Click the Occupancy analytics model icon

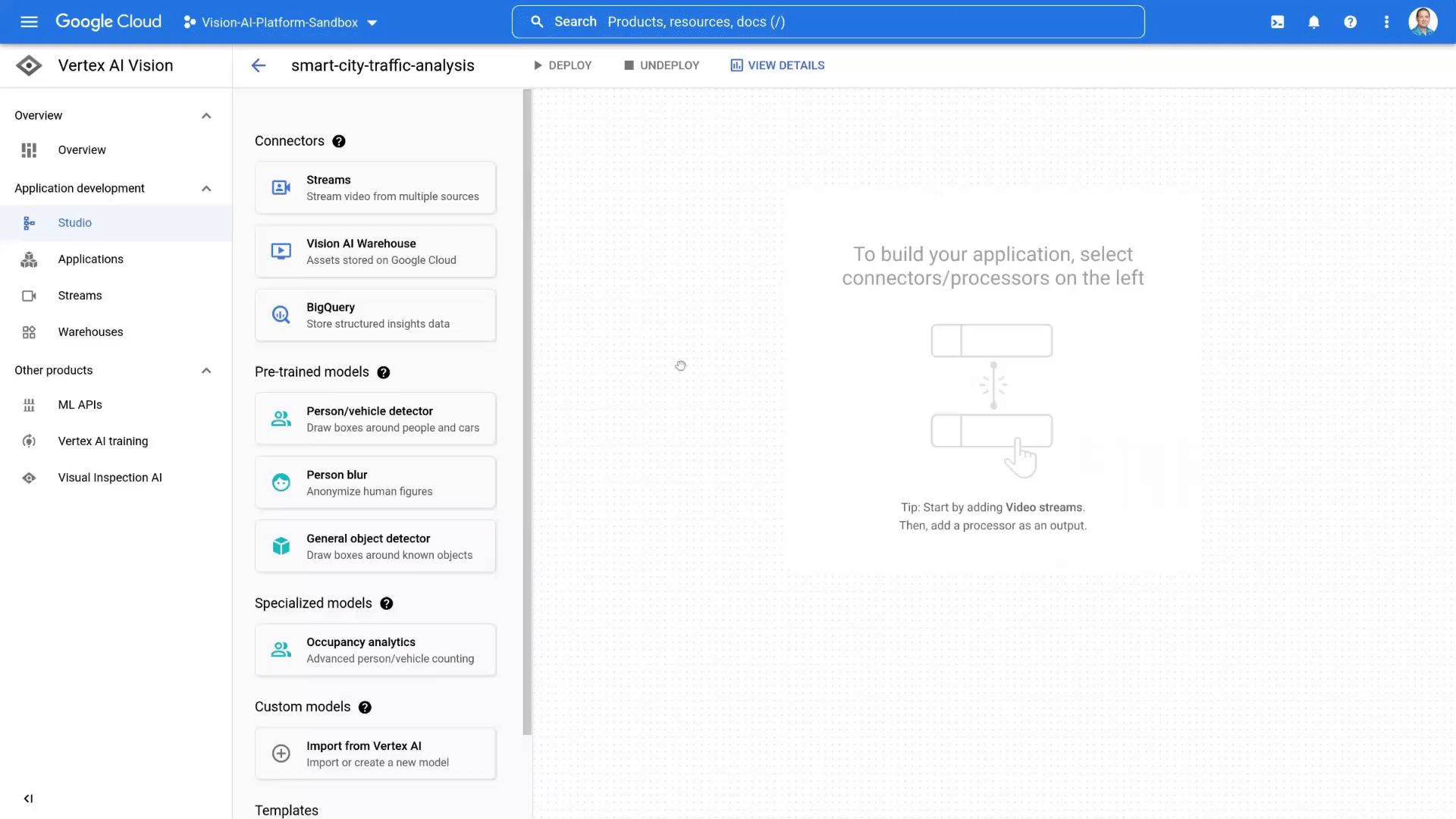pyautogui.click(x=281, y=649)
